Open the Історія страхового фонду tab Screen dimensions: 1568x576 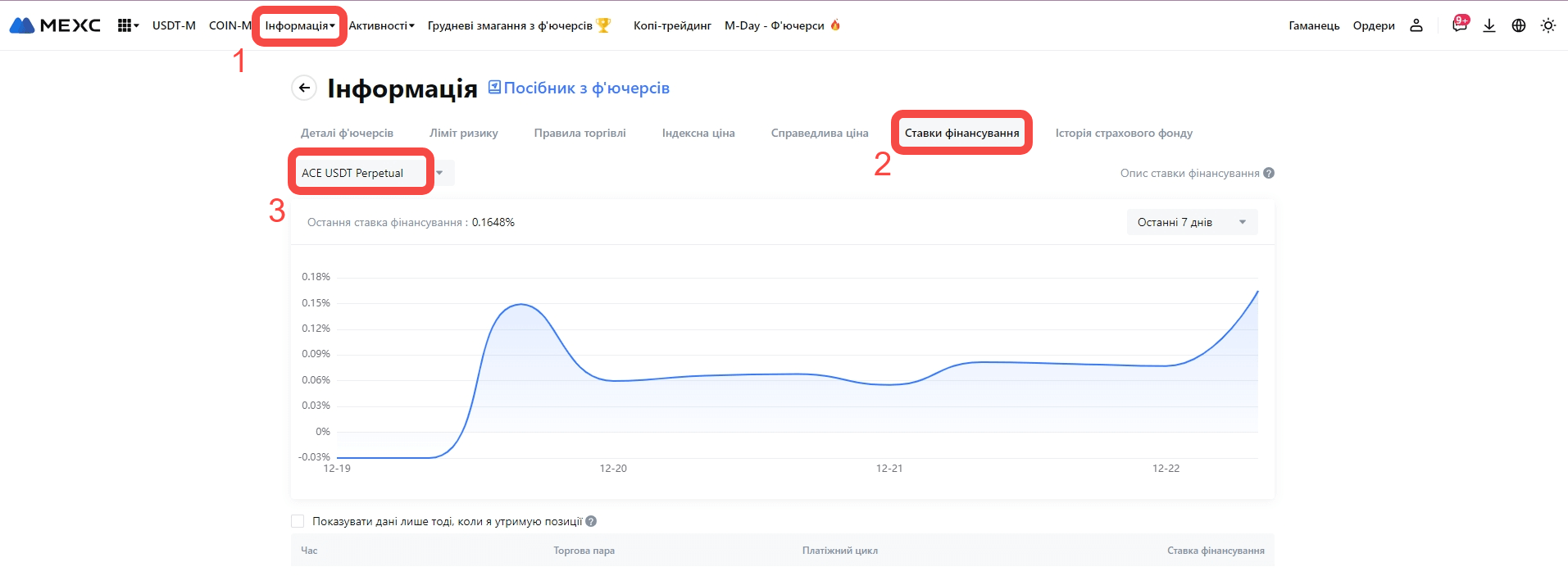tap(1124, 133)
